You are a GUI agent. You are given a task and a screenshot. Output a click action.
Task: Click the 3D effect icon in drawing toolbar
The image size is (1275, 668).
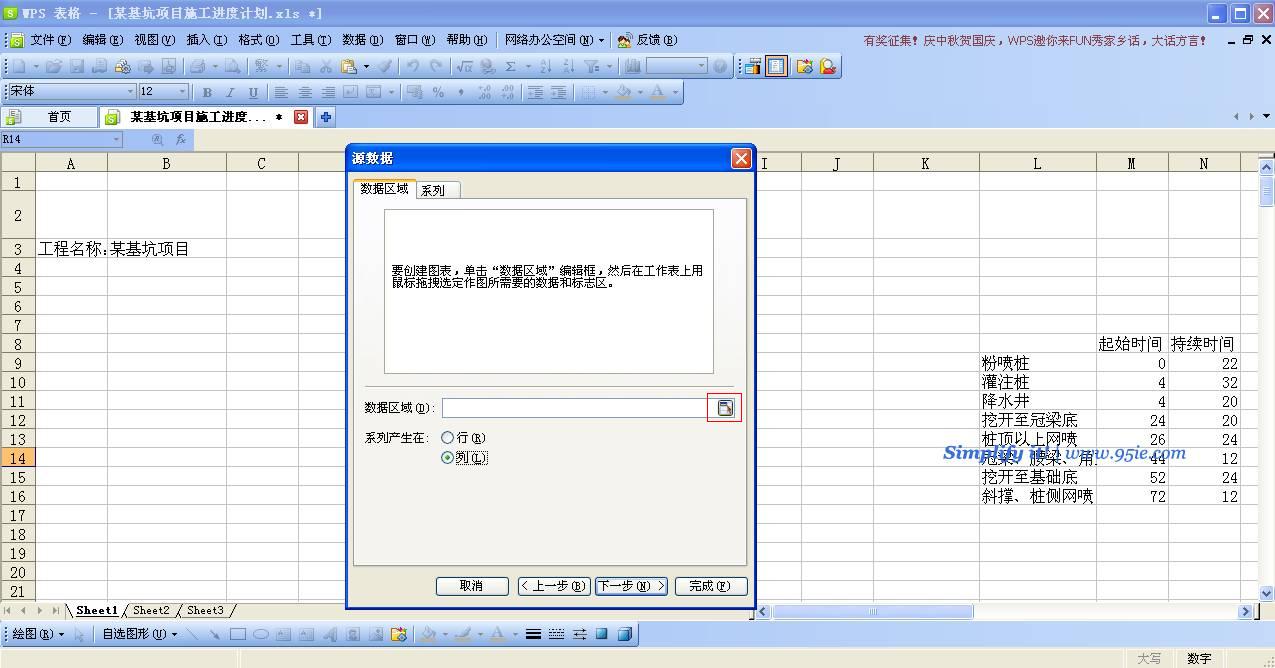625,634
